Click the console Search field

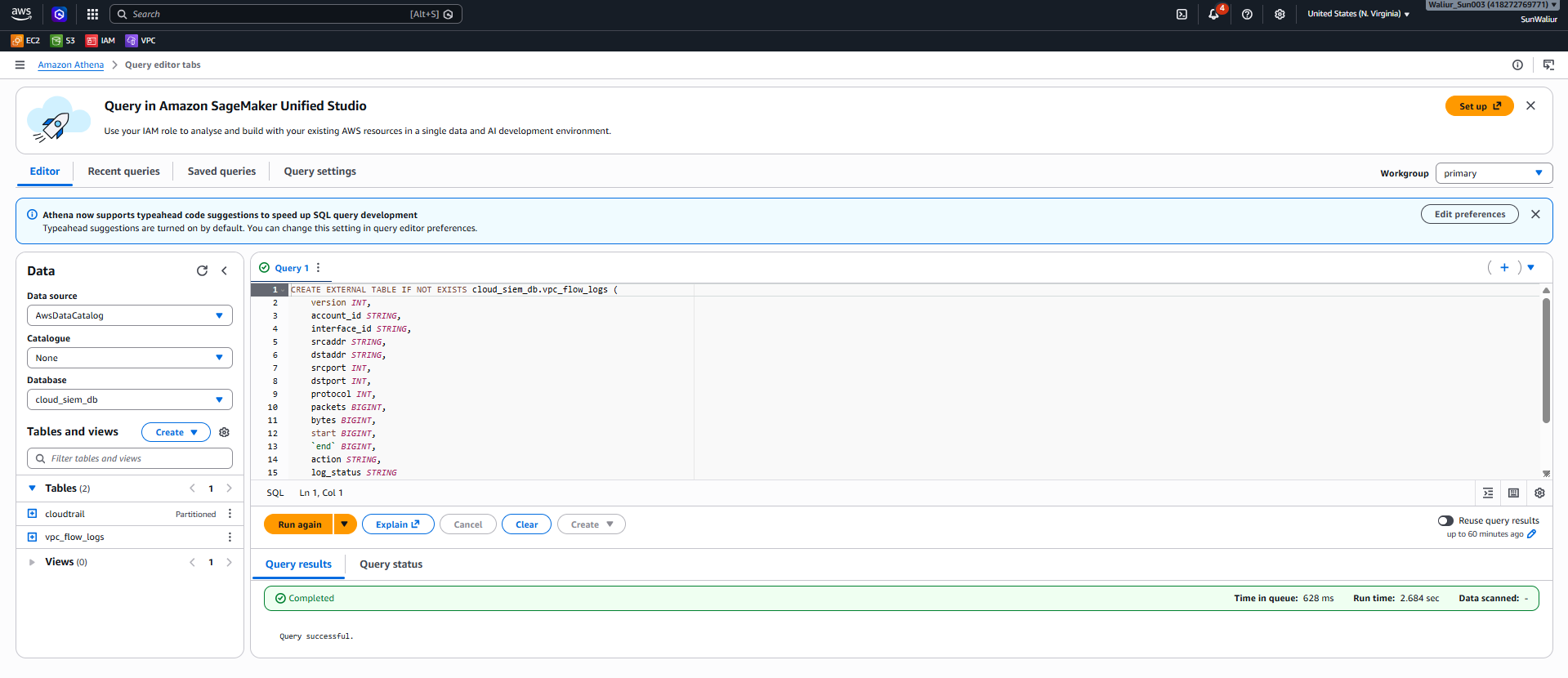pyautogui.click(x=285, y=14)
